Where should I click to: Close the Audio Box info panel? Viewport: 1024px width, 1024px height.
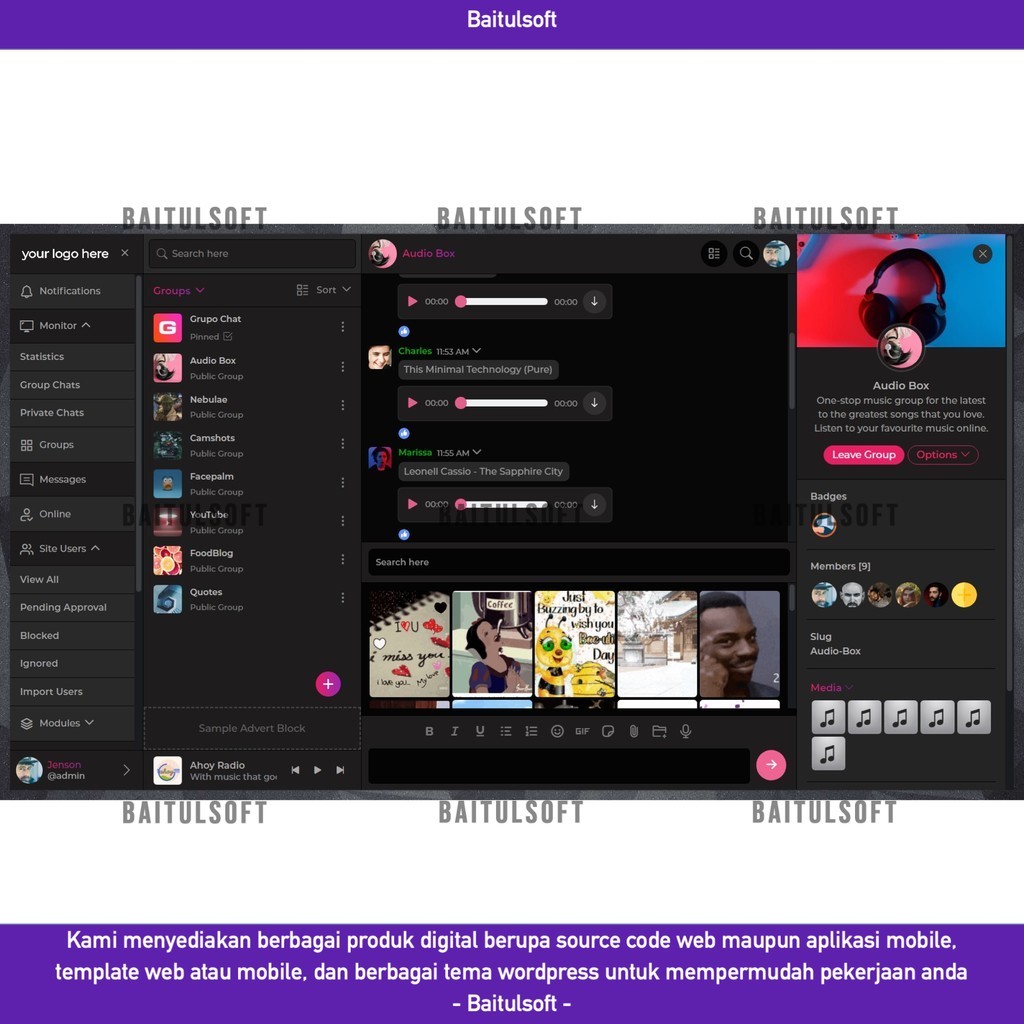(x=982, y=254)
